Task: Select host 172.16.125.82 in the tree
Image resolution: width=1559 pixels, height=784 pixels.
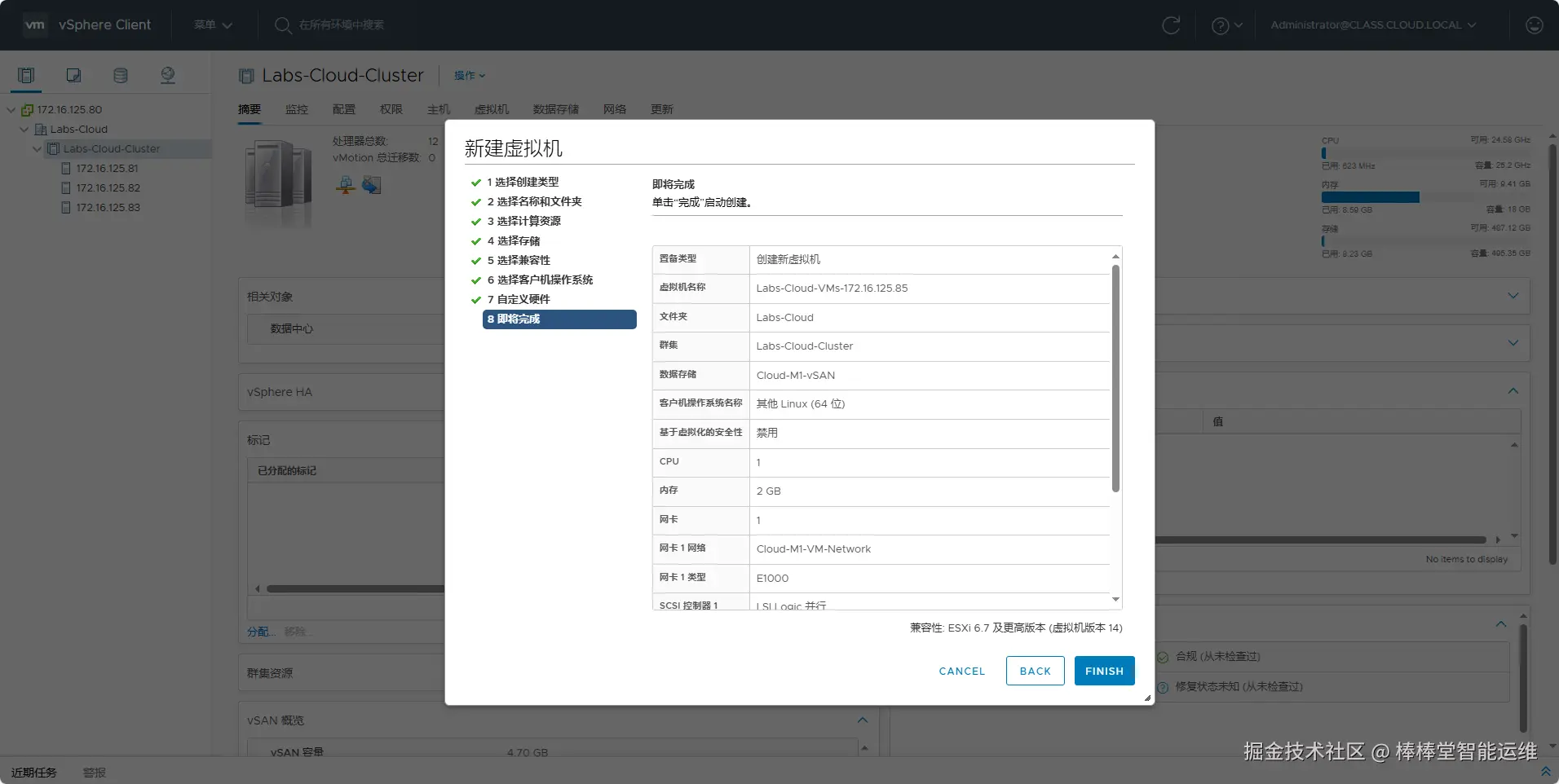Action: click(108, 188)
